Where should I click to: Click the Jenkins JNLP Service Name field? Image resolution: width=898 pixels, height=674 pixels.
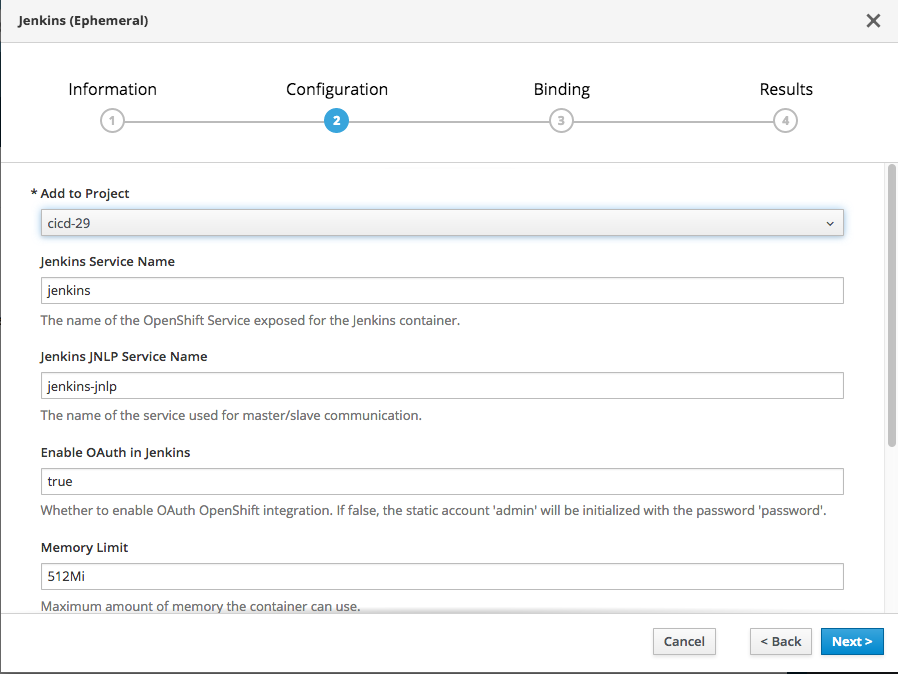tap(442, 386)
